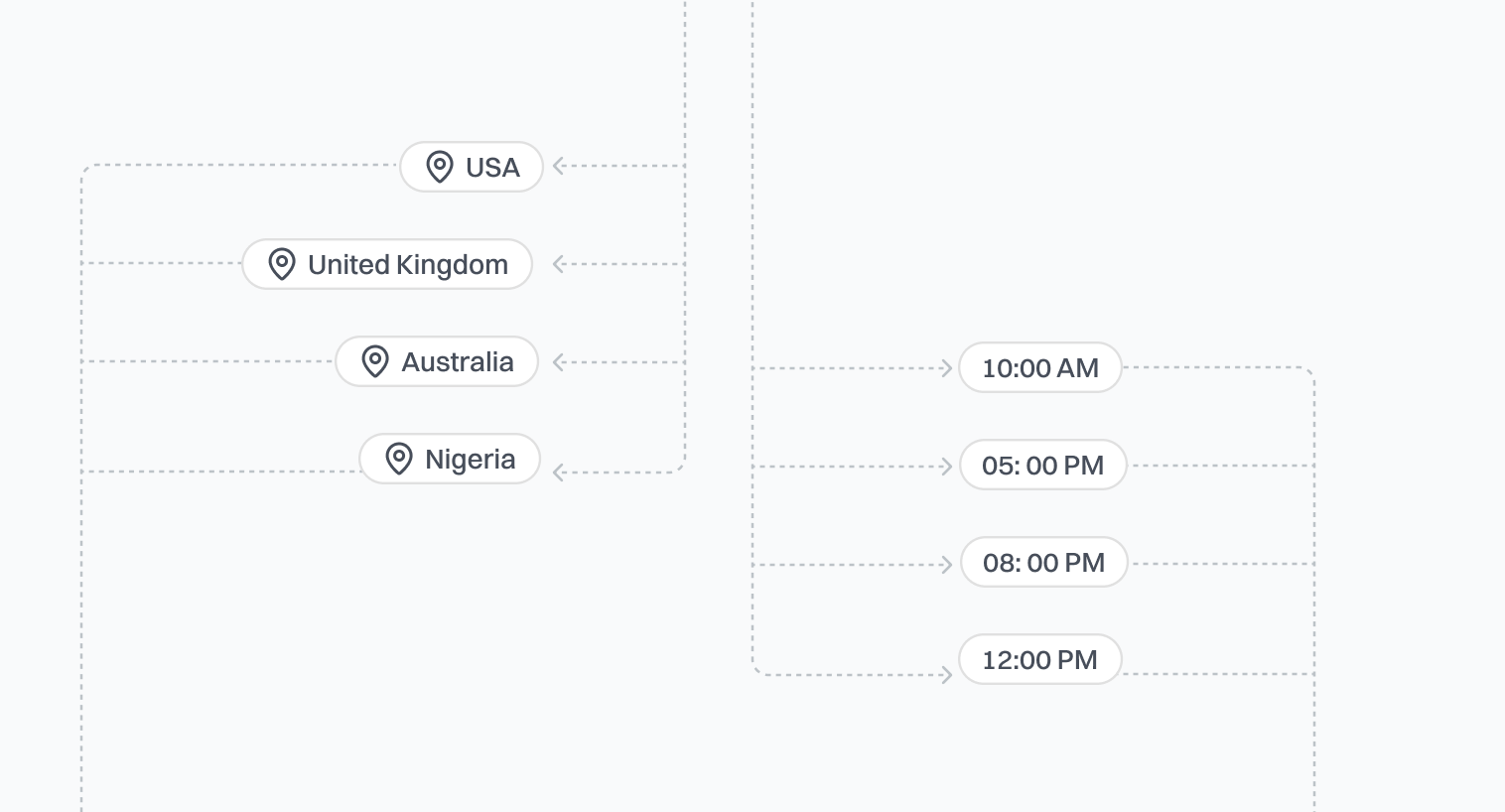The width and height of the screenshot is (1505, 812).
Task: Click the arrowhead leading to 12:00 PM
Action: 946,675
